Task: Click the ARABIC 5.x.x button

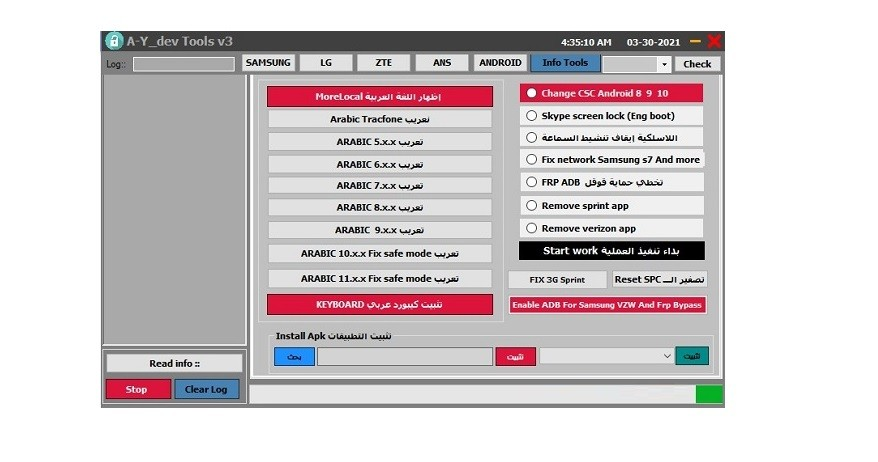Action: point(380,142)
